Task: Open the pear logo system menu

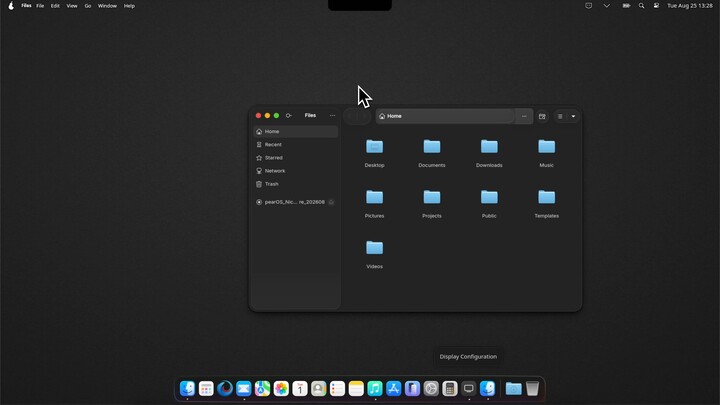Action: coord(11,6)
